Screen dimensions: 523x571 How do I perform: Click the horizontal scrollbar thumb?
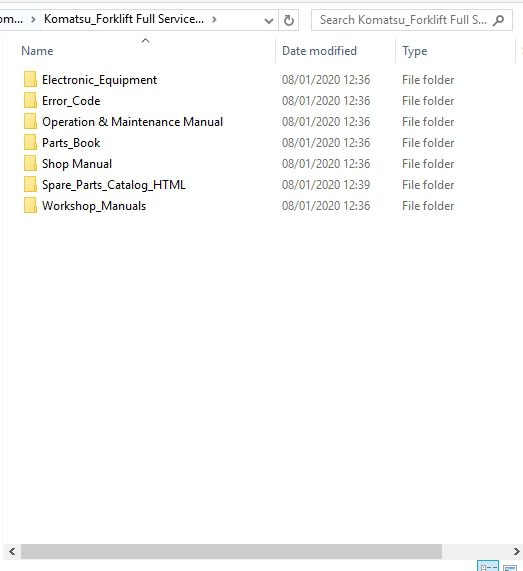point(231,551)
